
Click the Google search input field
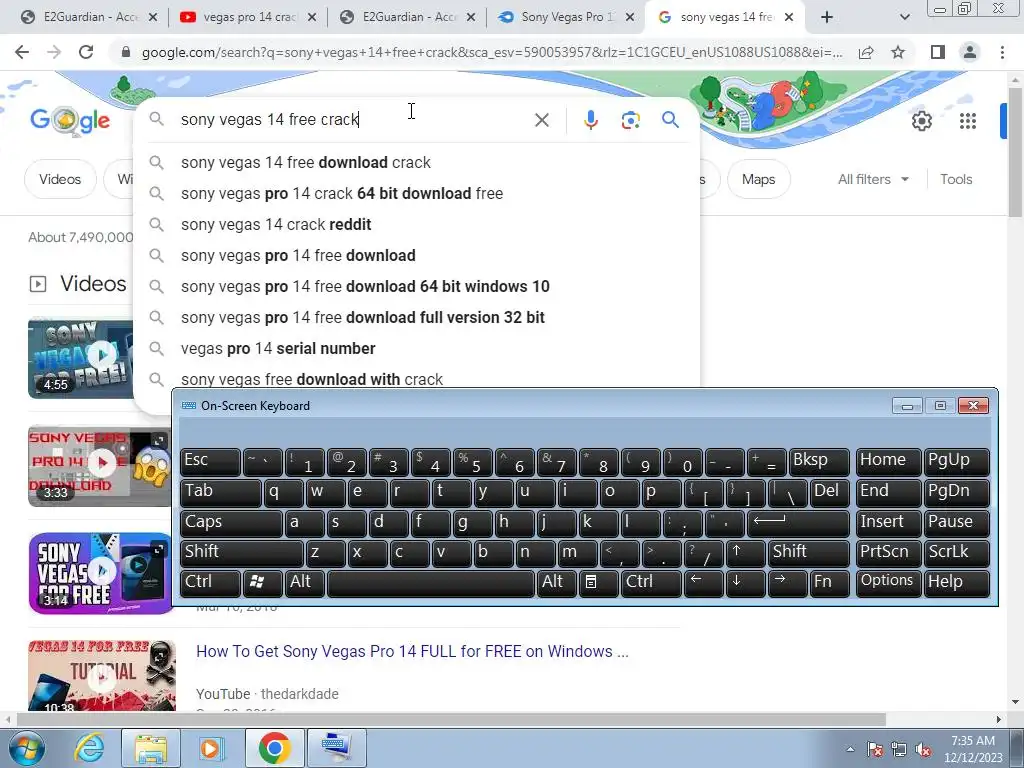click(353, 120)
